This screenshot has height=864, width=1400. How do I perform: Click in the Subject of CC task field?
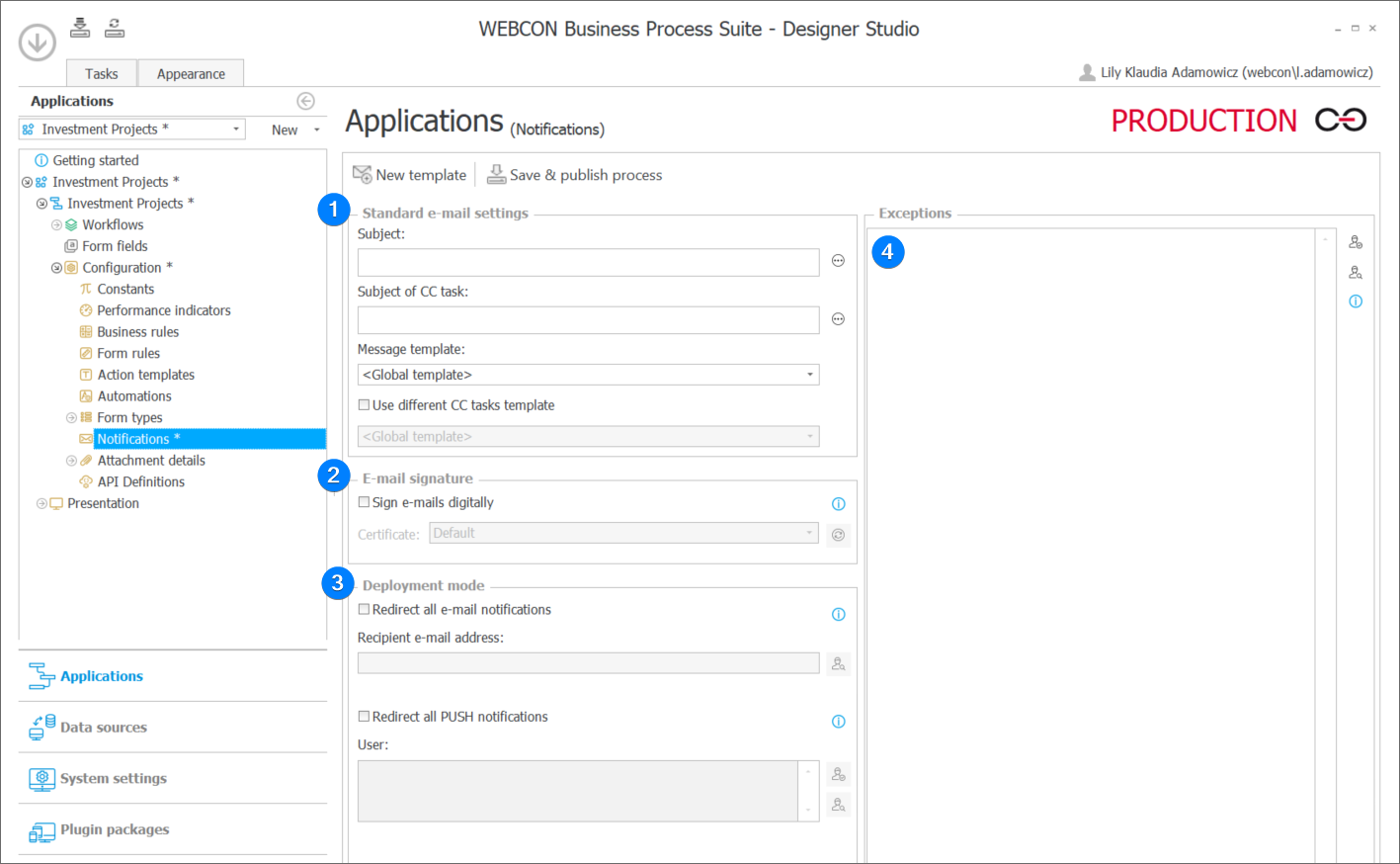(588, 320)
